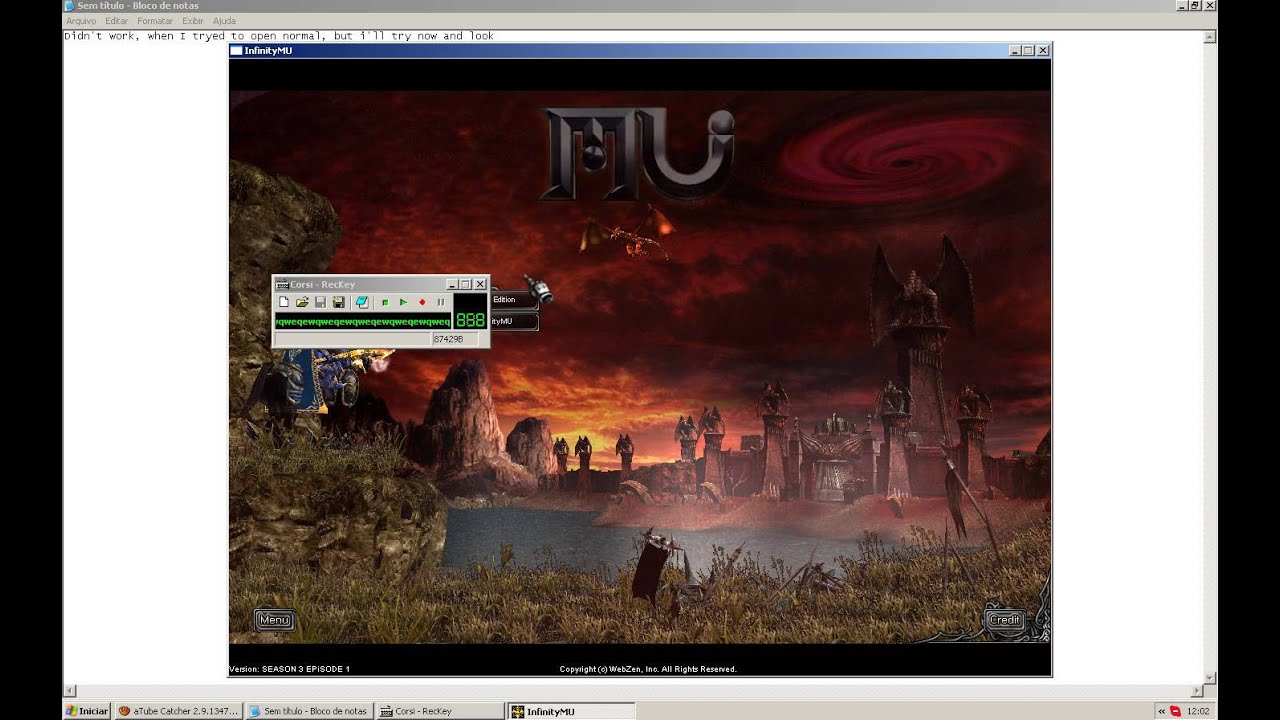Click the Corsi - RecKey title bar icon

click(x=282, y=285)
